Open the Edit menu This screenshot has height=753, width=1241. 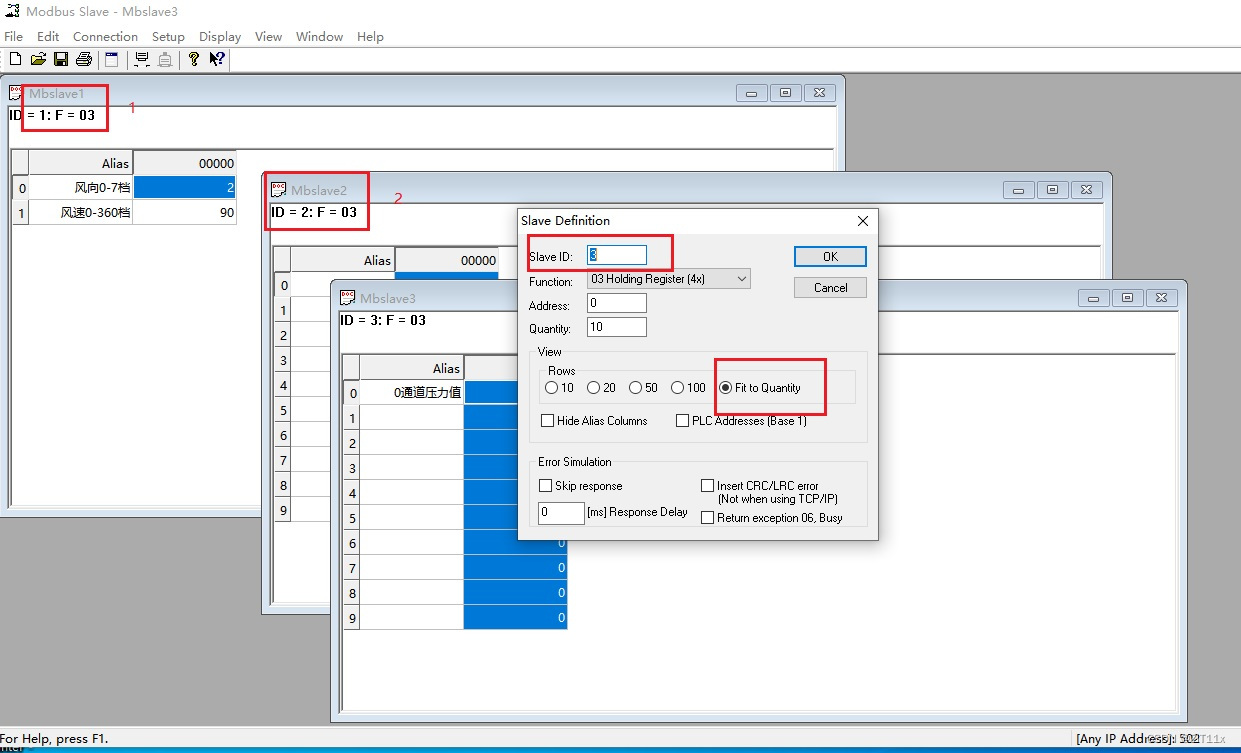pyautogui.click(x=48, y=36)
